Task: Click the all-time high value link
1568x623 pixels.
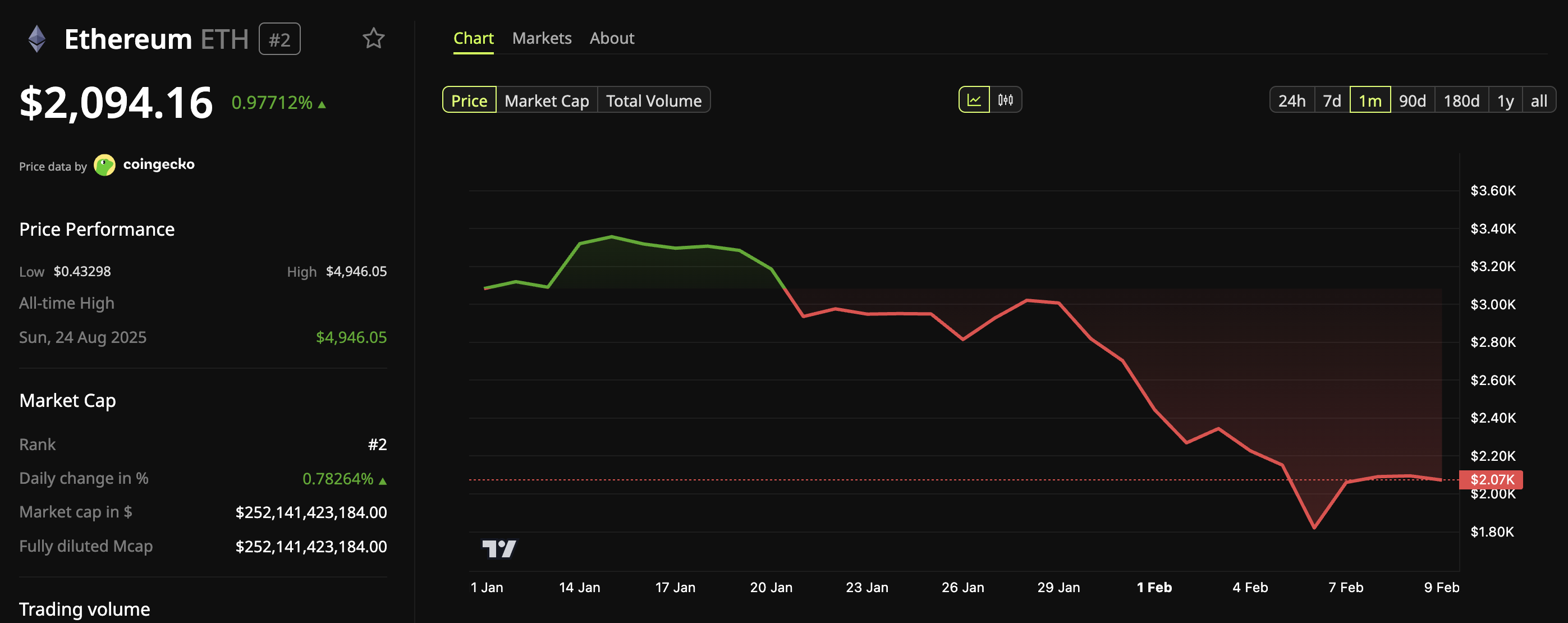Action: click(x=351, y=337)
